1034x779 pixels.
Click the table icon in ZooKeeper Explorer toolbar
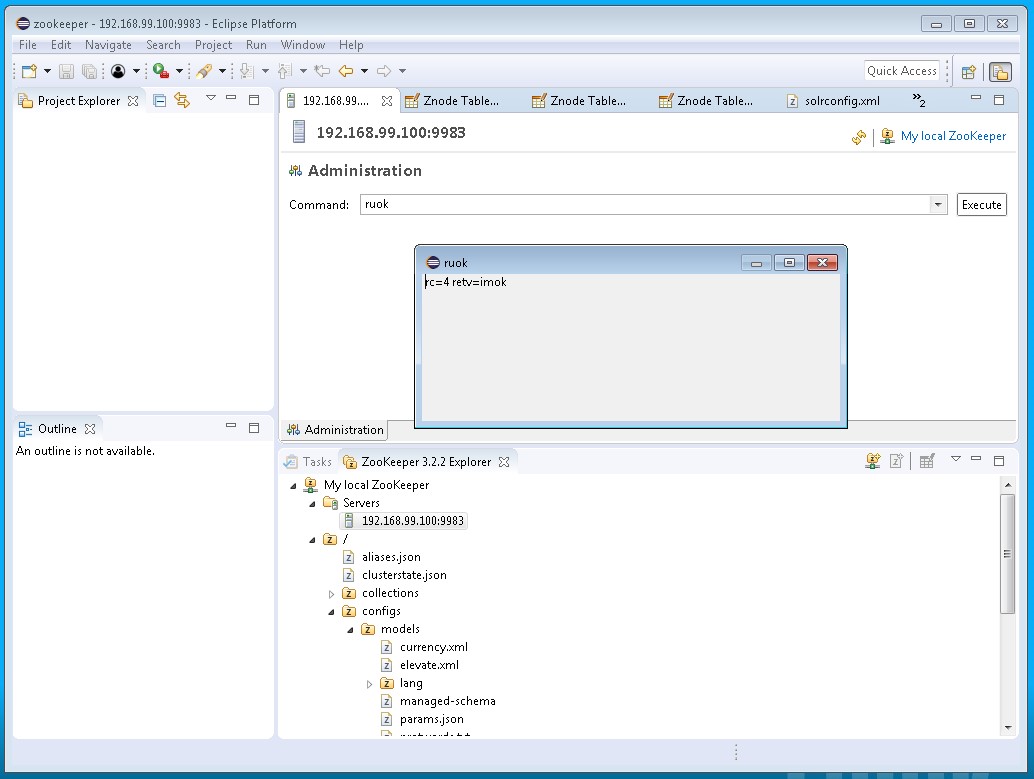[x=927, y=461]
